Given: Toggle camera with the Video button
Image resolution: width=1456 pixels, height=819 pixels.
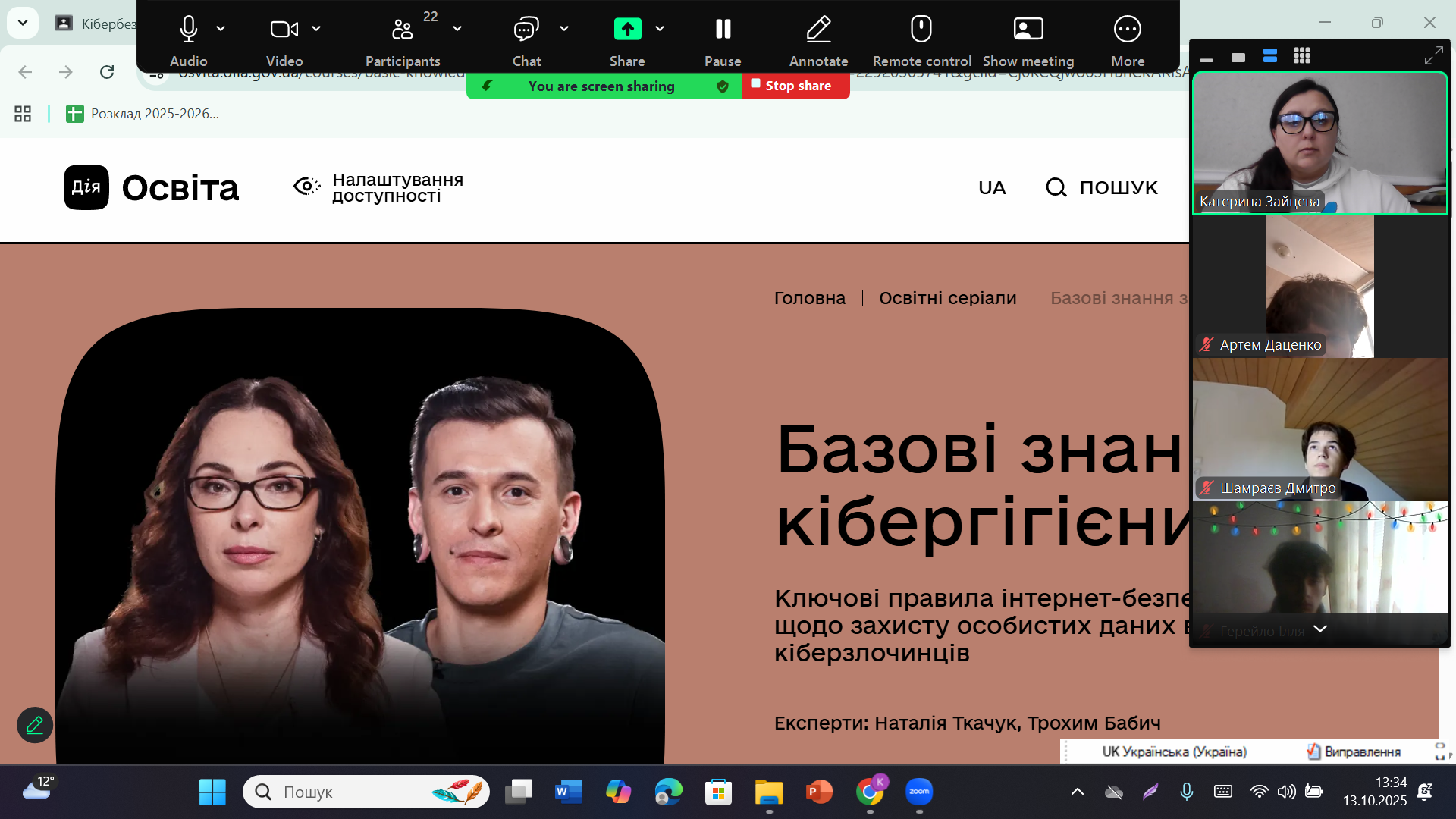Looking at the screenshot, I should click(284, 30).
